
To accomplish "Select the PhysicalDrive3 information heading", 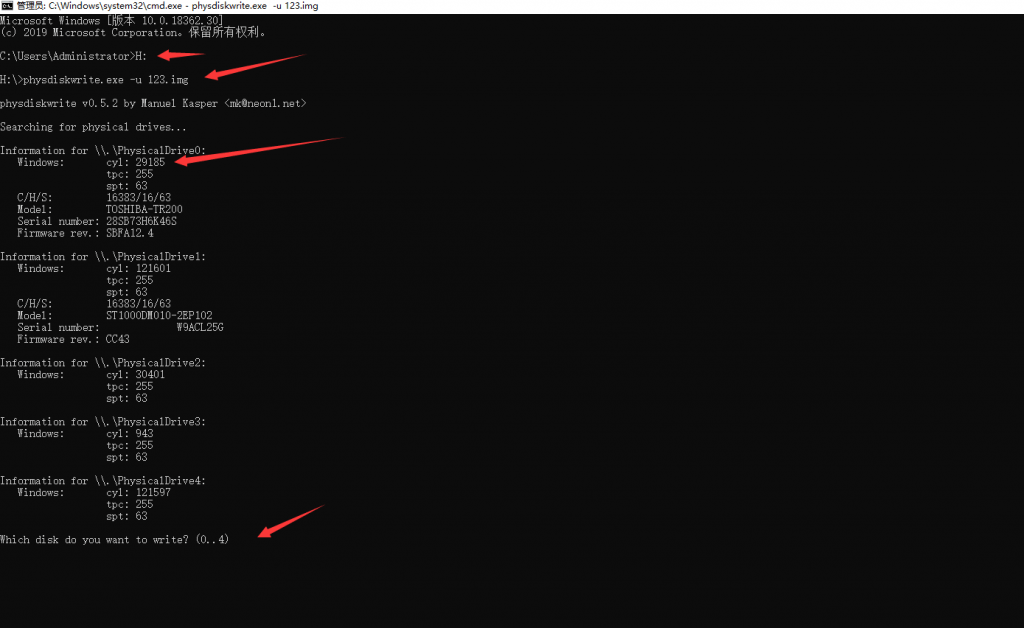I will 103,422.
